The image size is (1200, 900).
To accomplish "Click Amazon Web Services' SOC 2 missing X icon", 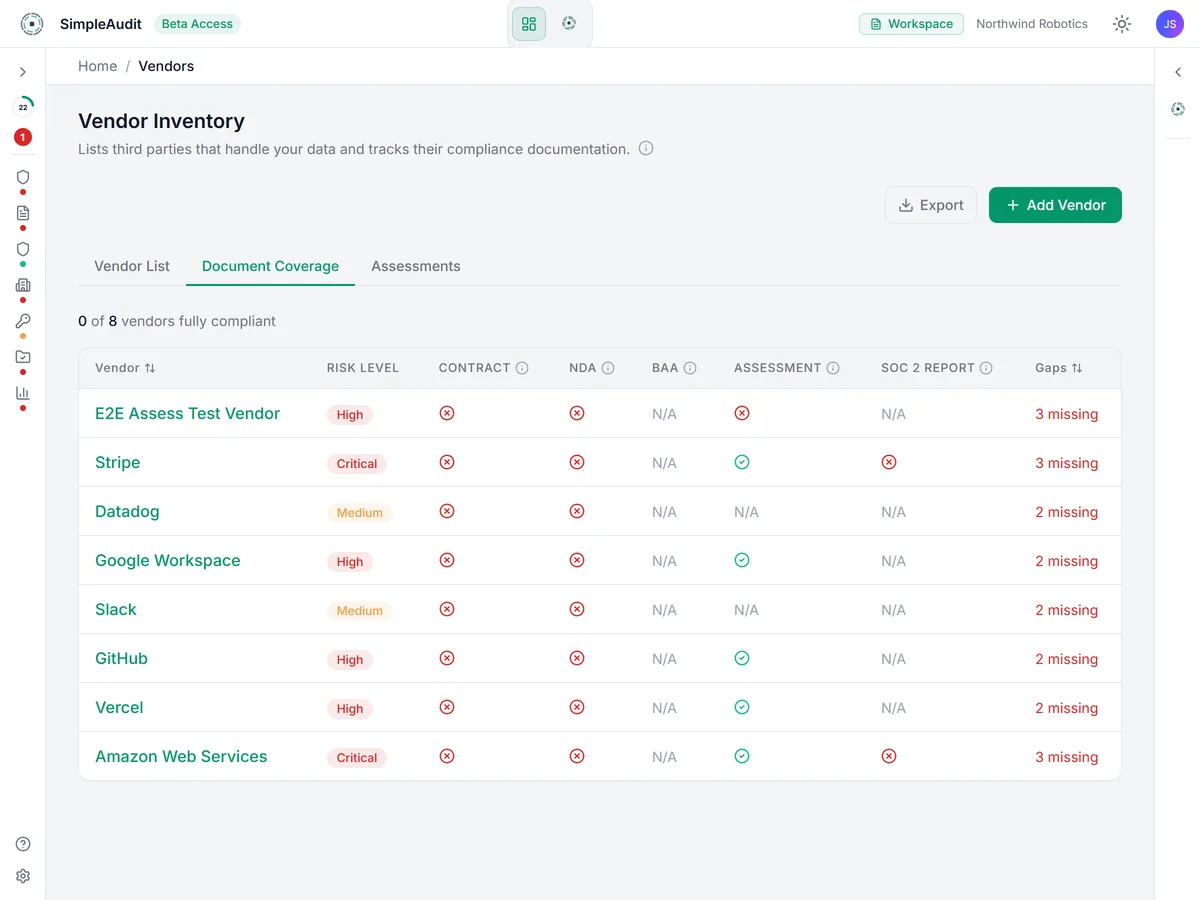I will [889, 756].
